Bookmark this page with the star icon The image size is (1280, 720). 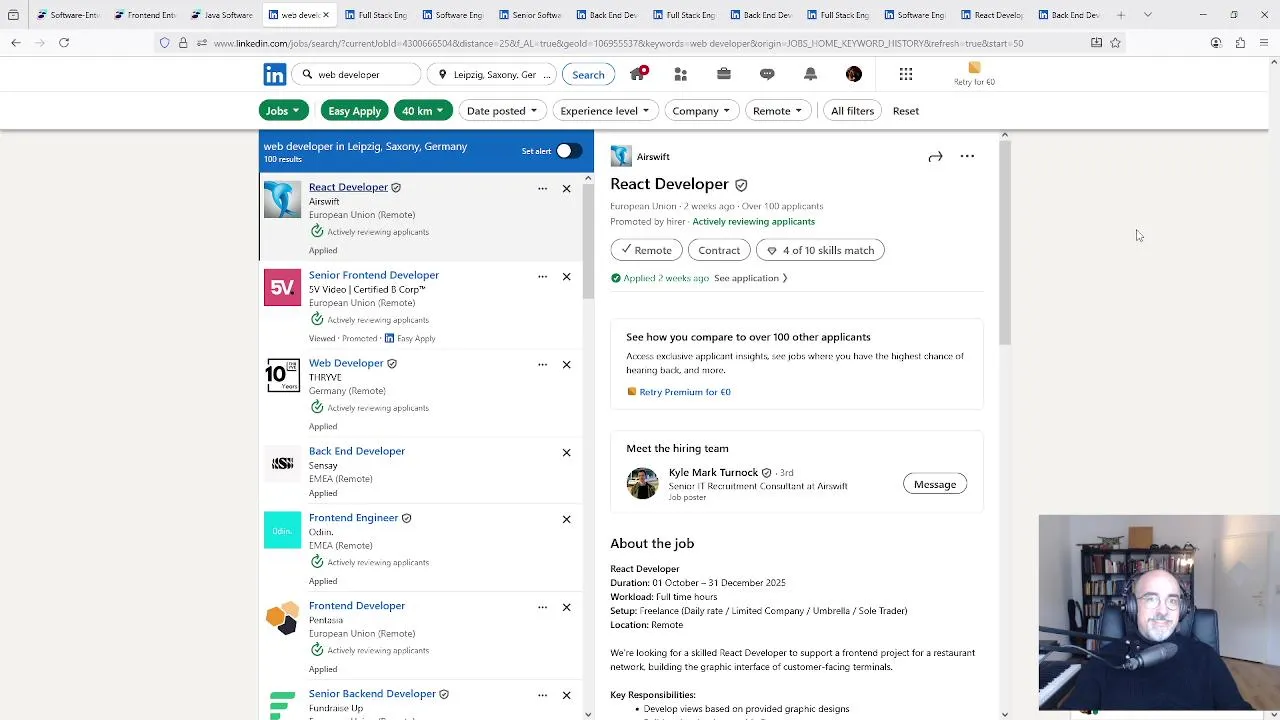(1115, 43)
